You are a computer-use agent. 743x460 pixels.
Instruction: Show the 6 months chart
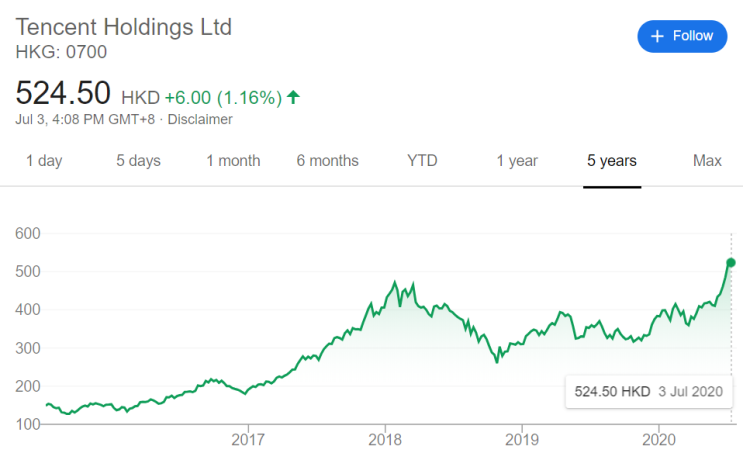click(x=327, y=160)
